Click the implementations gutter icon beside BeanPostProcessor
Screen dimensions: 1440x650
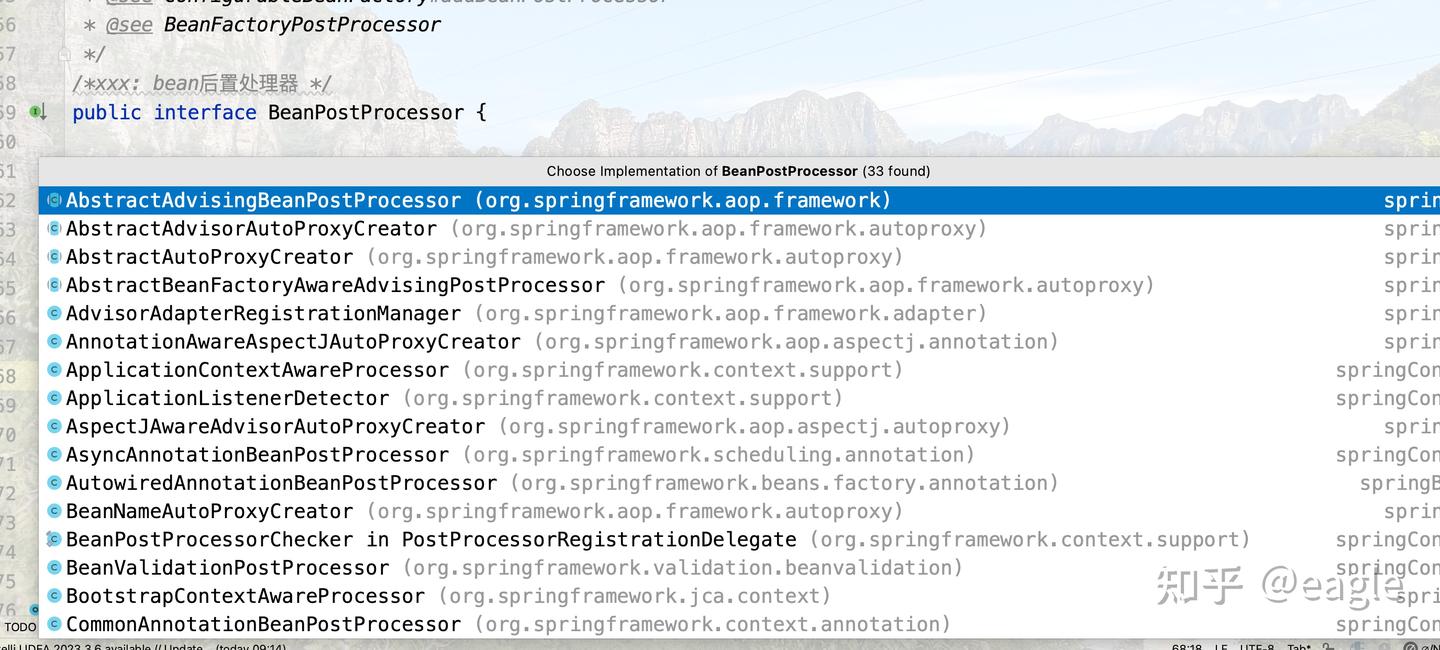click(38, 112)
